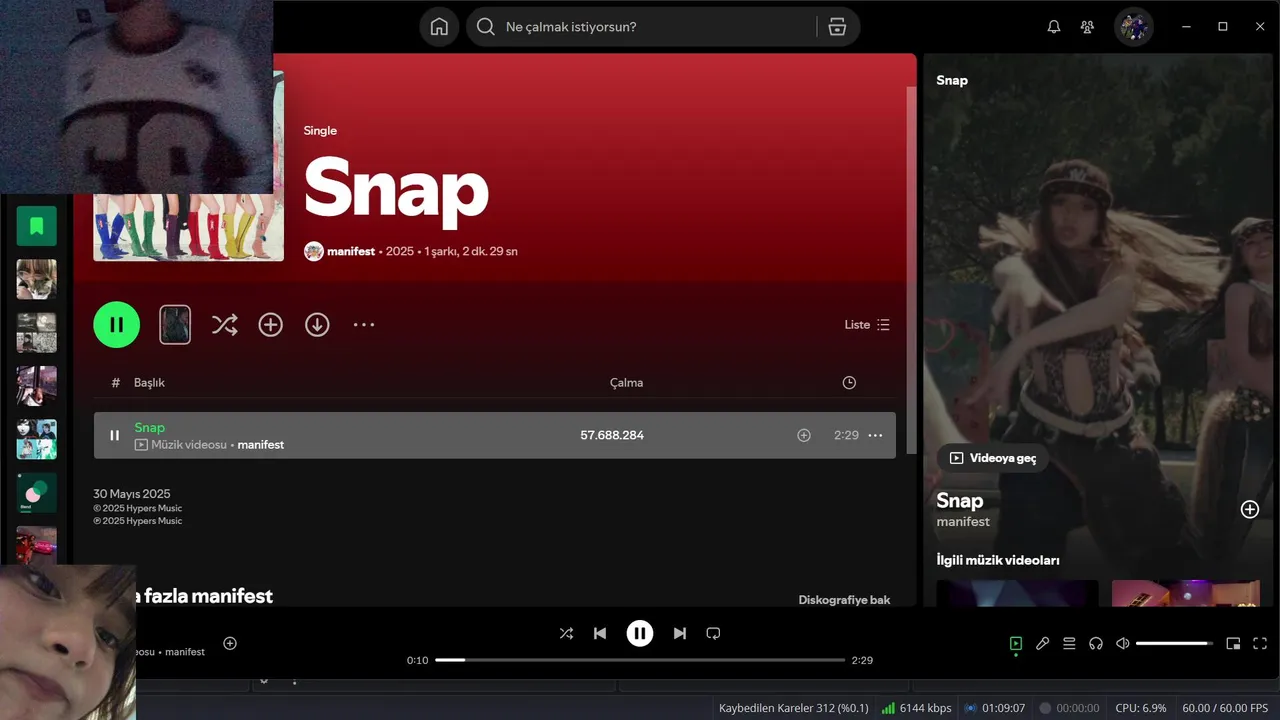The width and height of the screenshot is (1280, 720).
Task: Skip to previous track
Action: [600, 633]
